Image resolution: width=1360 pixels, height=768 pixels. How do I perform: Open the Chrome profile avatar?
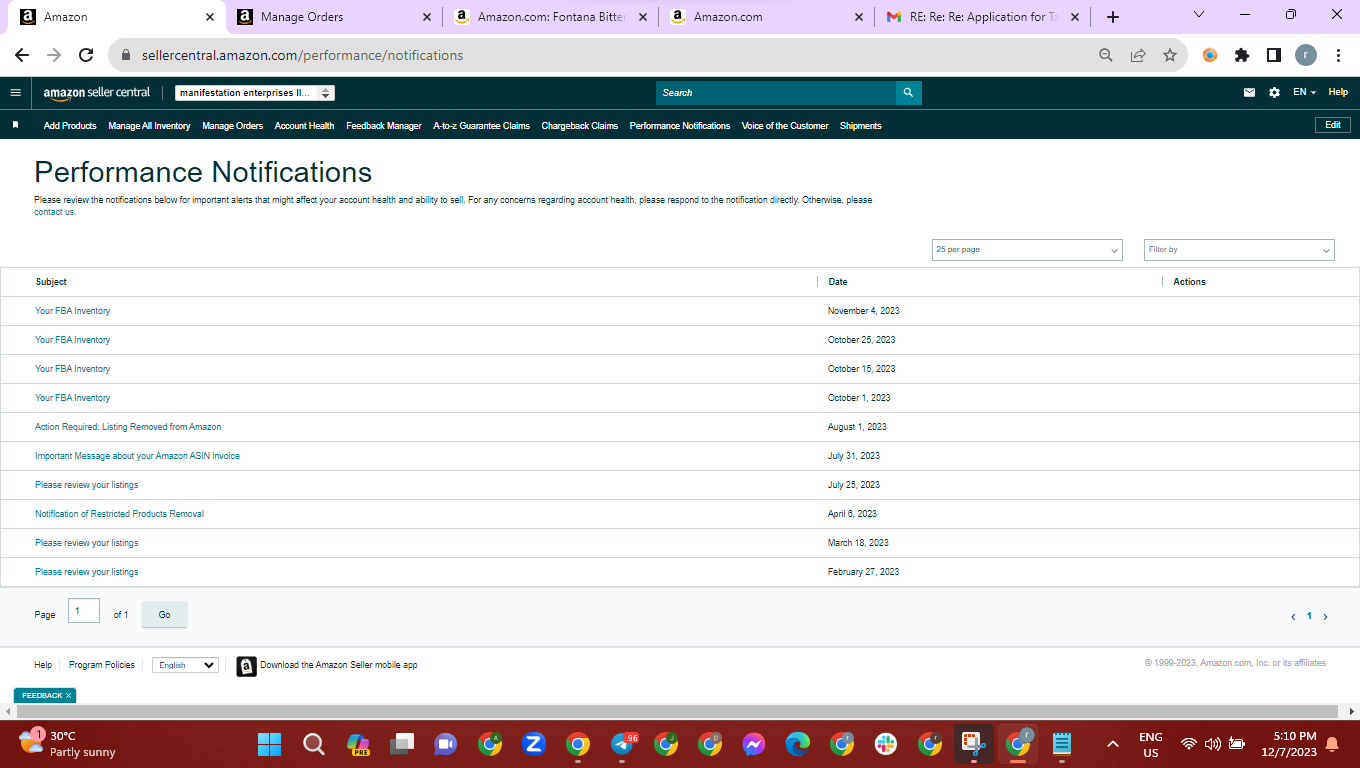[1306, 56]
